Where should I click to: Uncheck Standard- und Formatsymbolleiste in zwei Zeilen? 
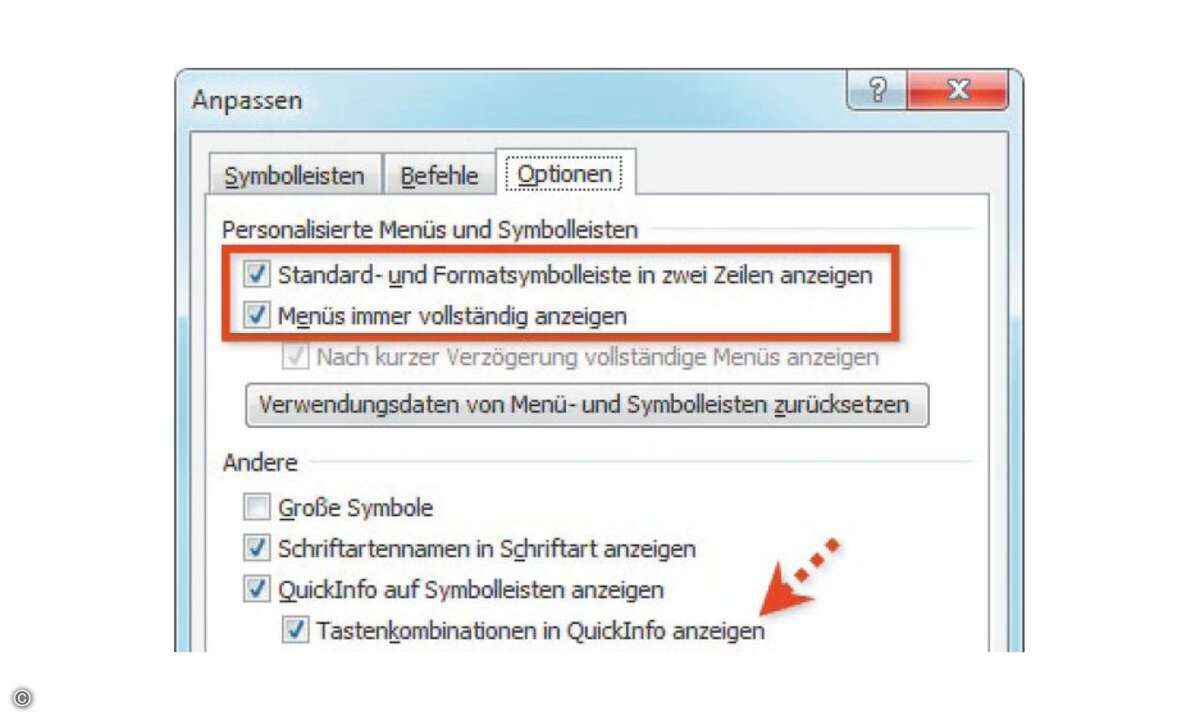258,274
